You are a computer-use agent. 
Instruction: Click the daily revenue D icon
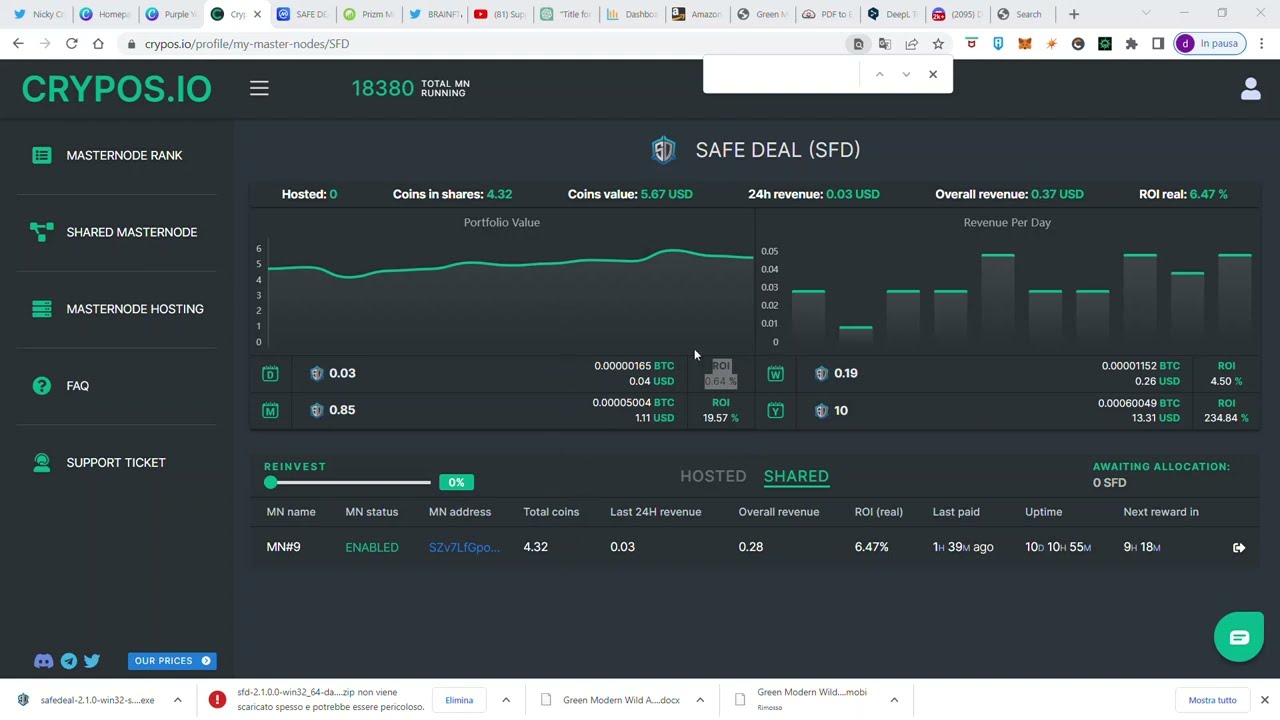(x=270, y=374)
